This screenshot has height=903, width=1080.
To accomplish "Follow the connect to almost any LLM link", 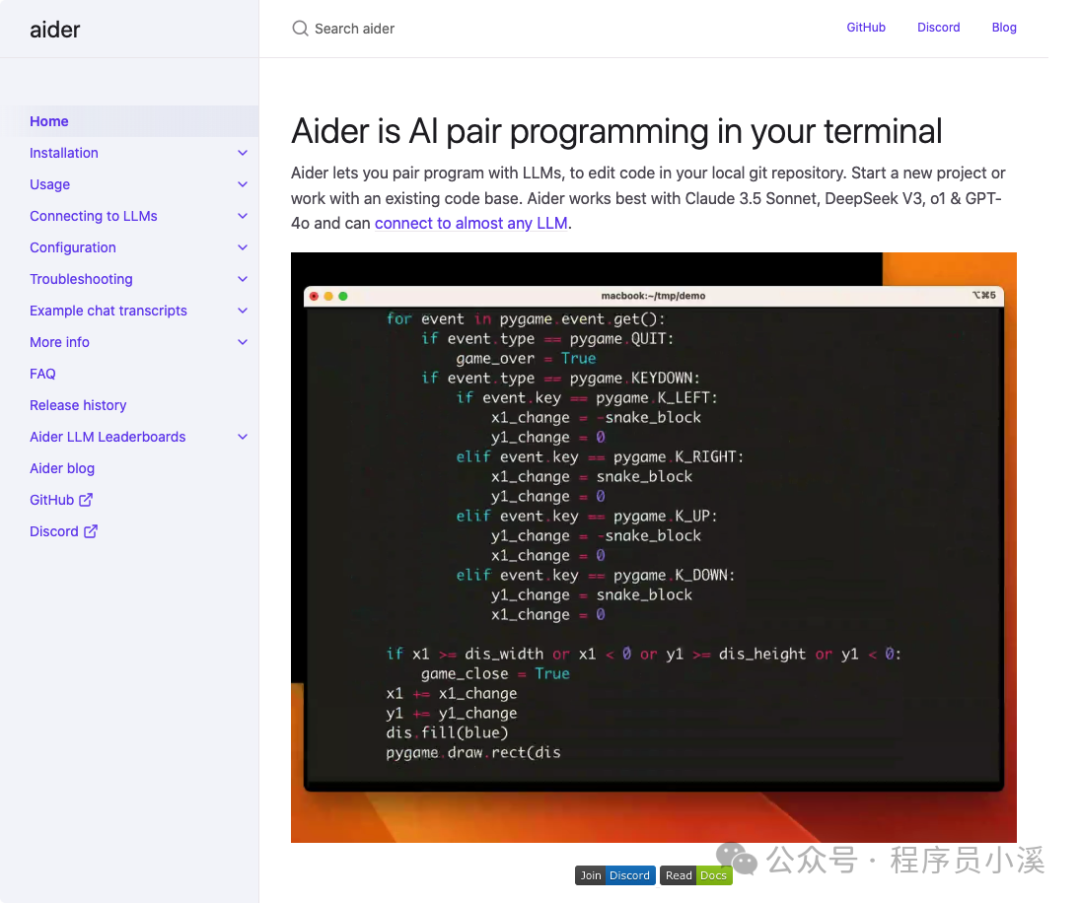I will click(471, 223).
